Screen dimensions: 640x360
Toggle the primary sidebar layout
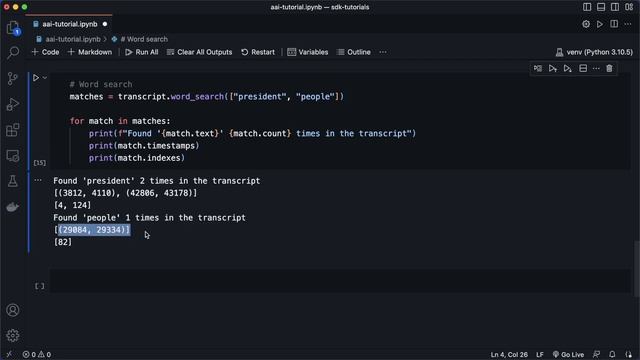[x=587, y=7]
